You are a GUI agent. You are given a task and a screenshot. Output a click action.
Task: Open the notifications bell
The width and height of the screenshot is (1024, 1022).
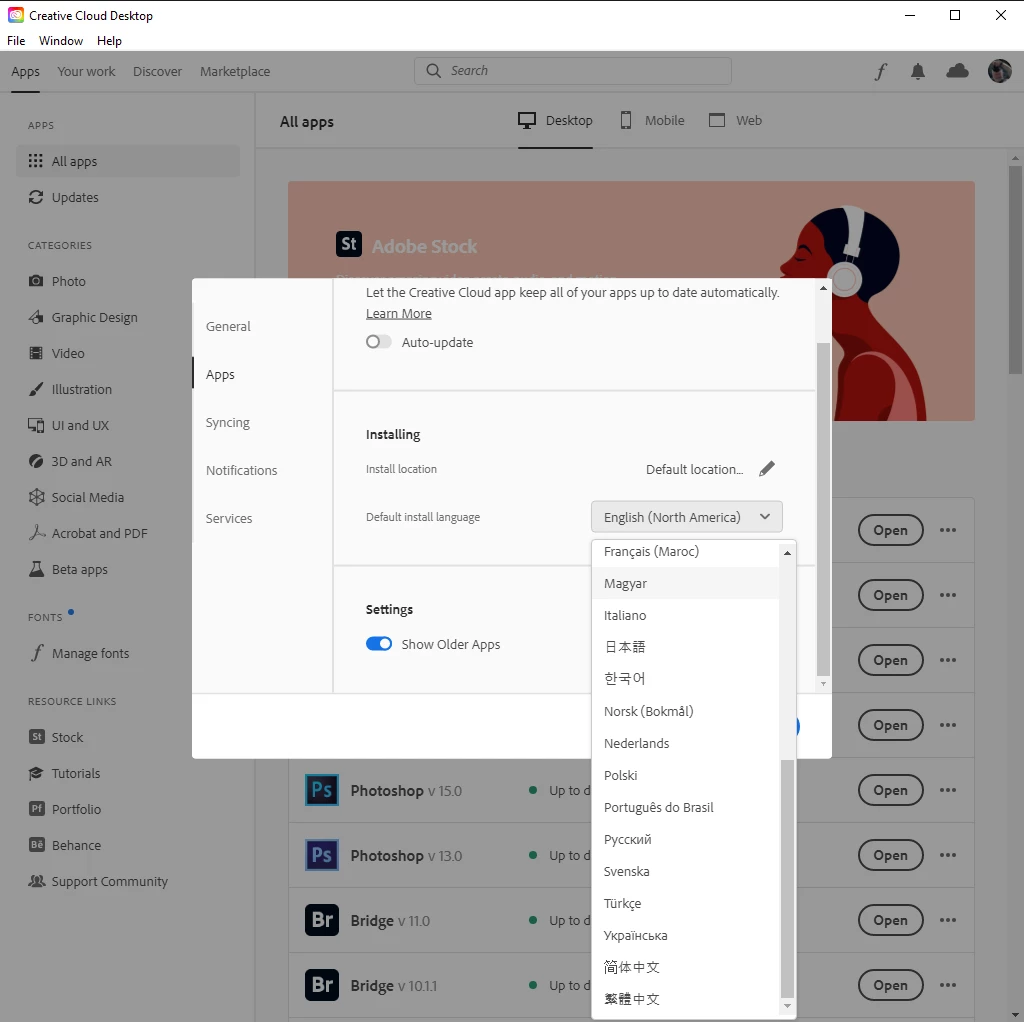[918, 71]
